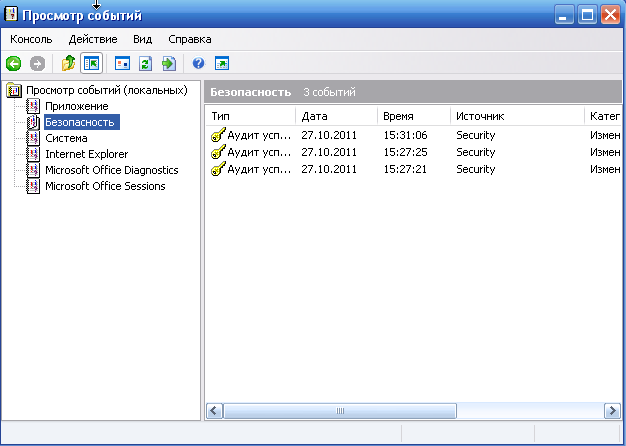The image size is (626, 446).
Task: Open the Properties toolbar icon
Action: click(122, 63)
